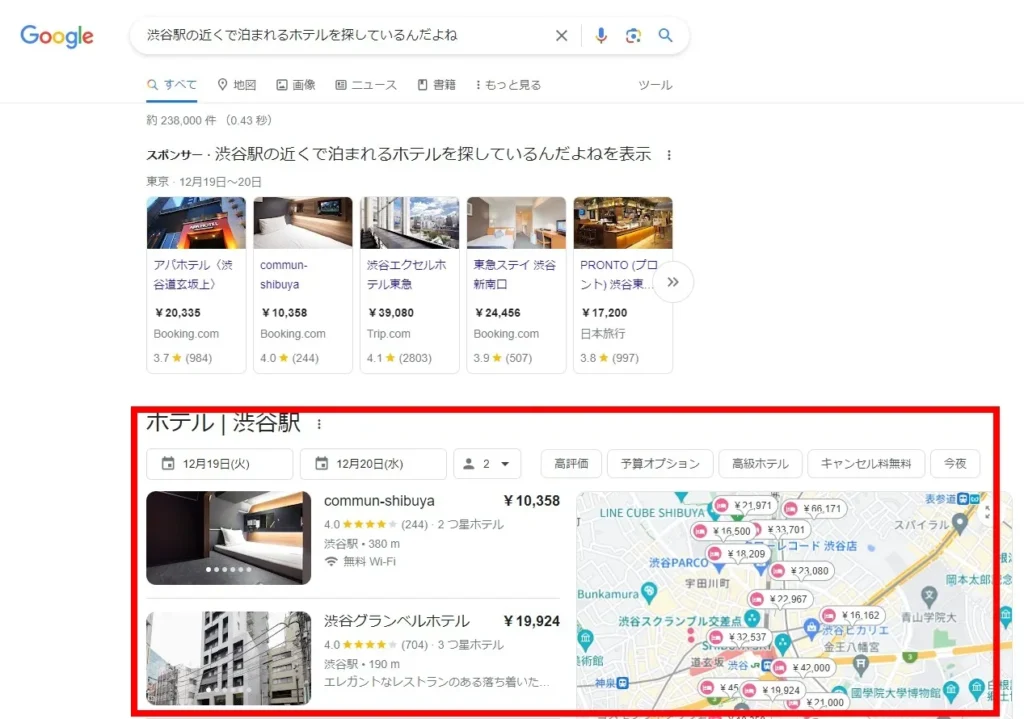Apply the 予算オプション filter chip

tap(660, 464)
